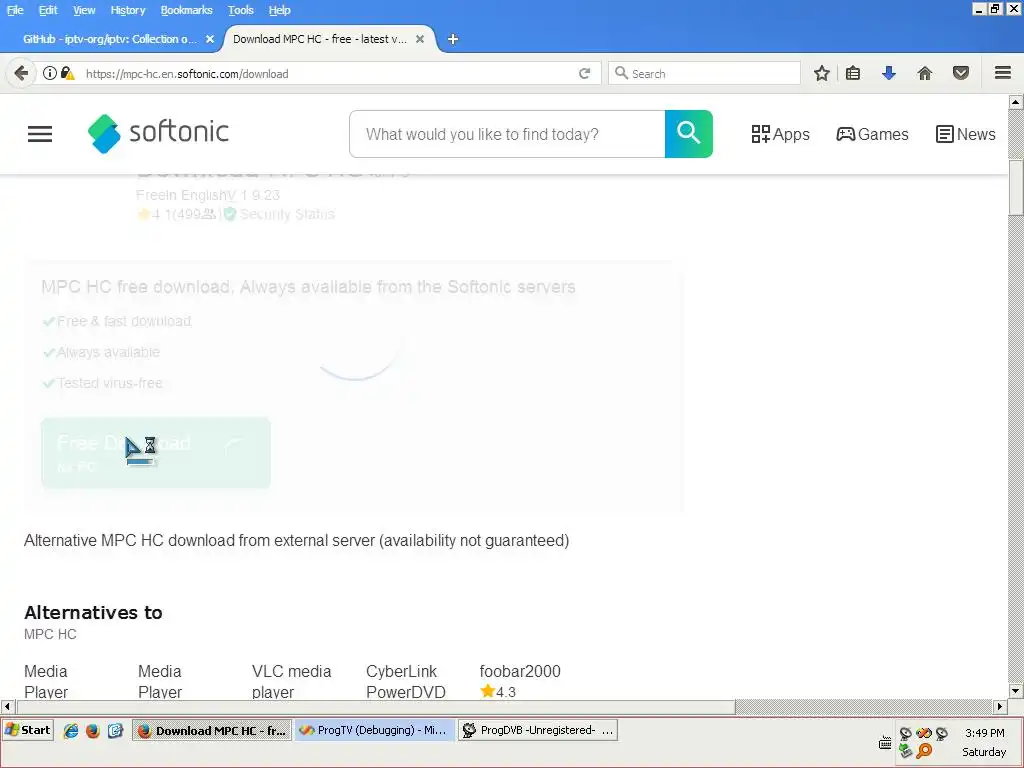Open the Firefox hamburger menu
The height and width of the screenshot is (768, 1024).
coord(1003,73)
